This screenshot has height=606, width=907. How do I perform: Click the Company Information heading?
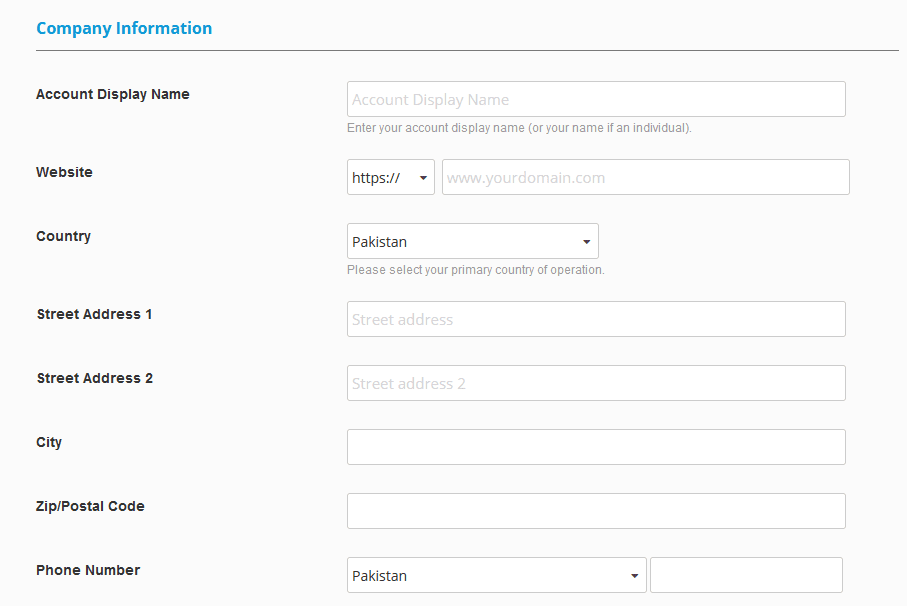coord(124,28)
